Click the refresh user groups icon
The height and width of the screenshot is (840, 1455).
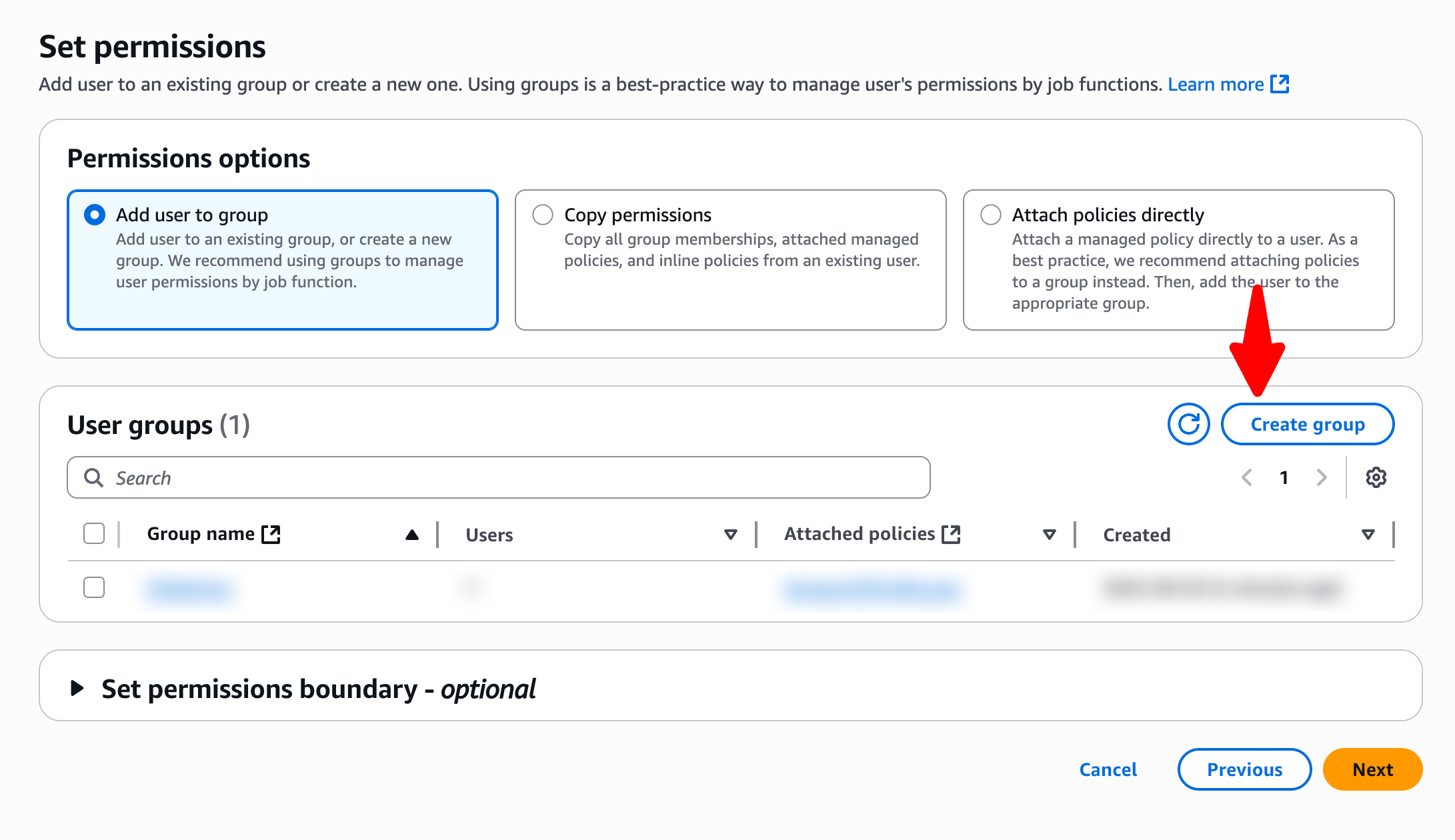point(1188,424)
